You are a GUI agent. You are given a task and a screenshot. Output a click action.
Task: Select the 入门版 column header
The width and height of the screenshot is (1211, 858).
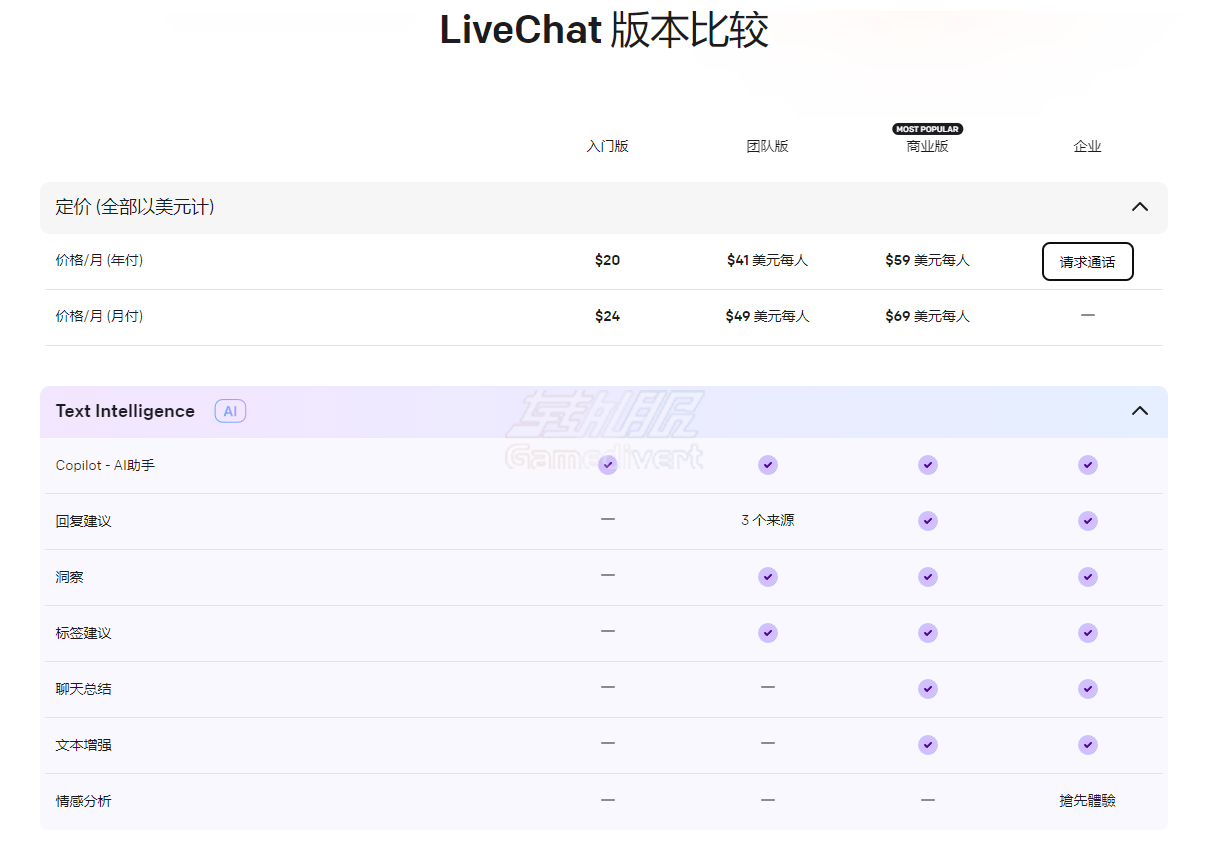pos(607,146)
